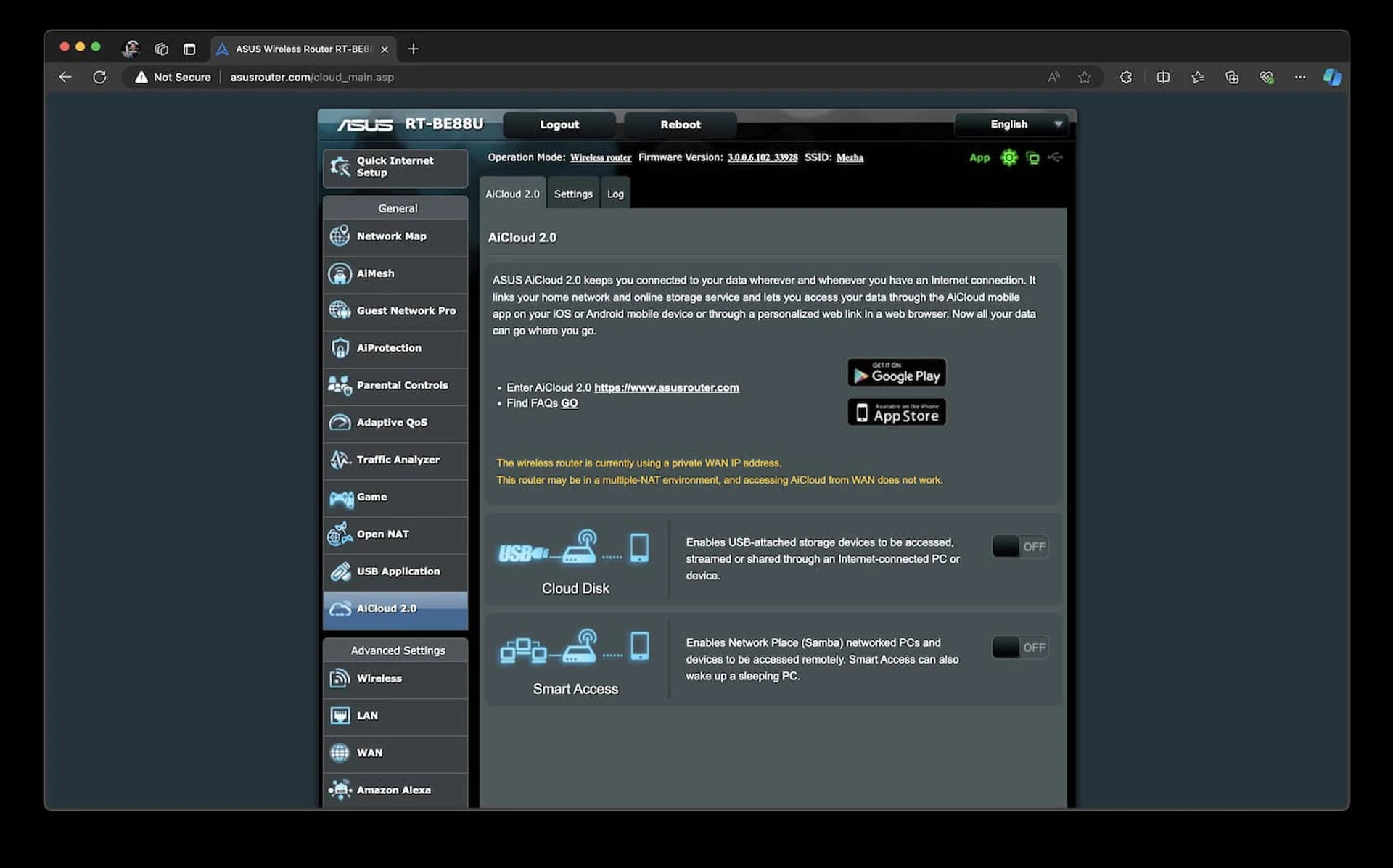This screenshot has height=868, width=1393.
Task: Switch to the Log tab
Action: 615,194
